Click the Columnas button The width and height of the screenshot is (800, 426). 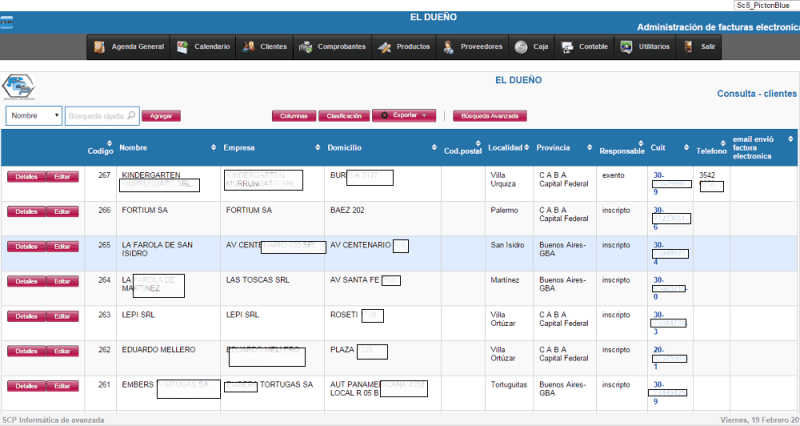[294, 116]
